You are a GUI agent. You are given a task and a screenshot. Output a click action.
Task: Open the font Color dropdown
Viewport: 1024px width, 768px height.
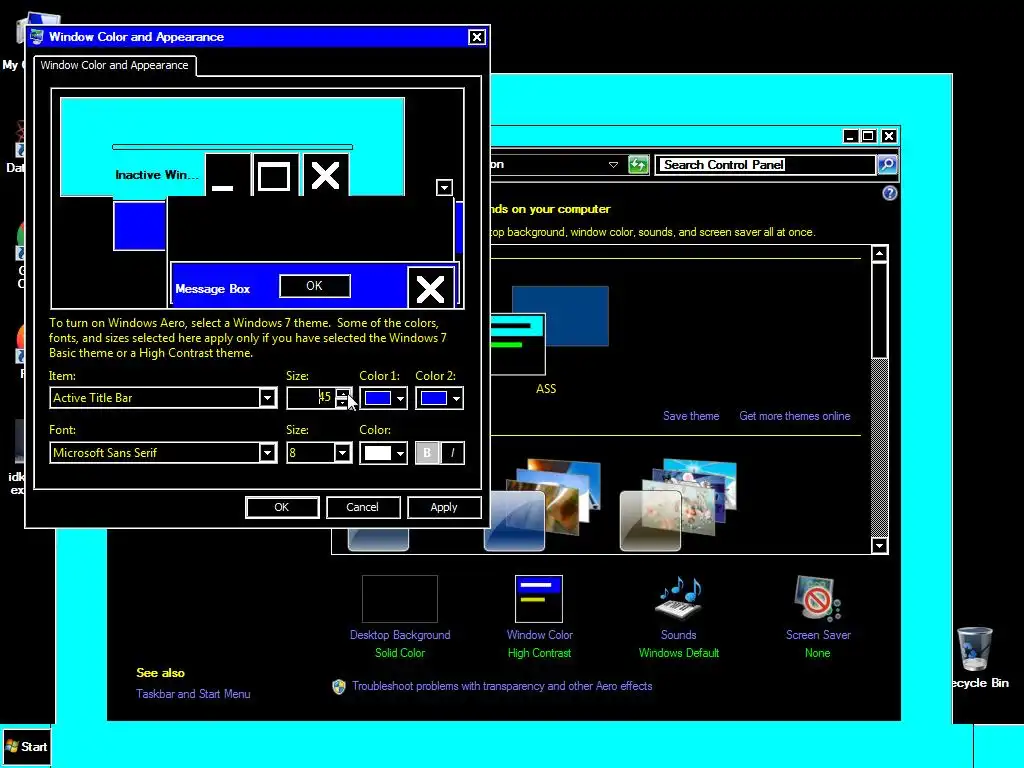point(400,453)
